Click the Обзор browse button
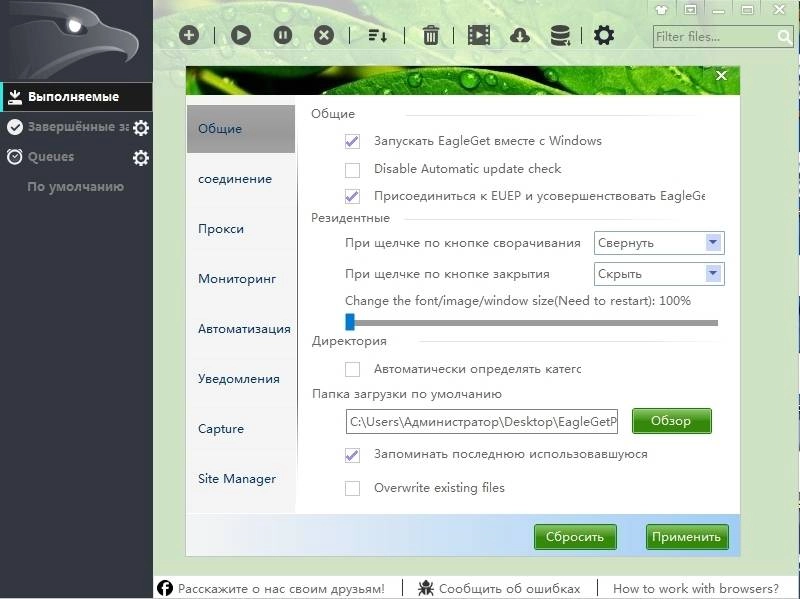The width and height of the screenshot is (800, 599). tap(671, 421)
